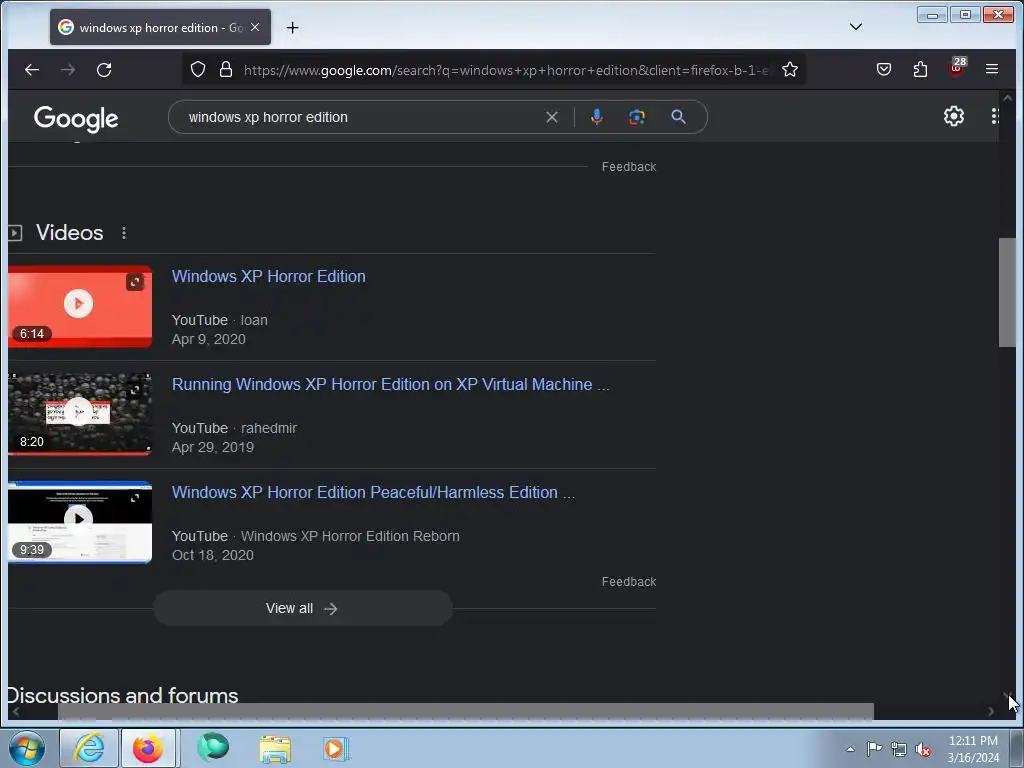Open clock showing 12:11 PM

coord(973,749)
